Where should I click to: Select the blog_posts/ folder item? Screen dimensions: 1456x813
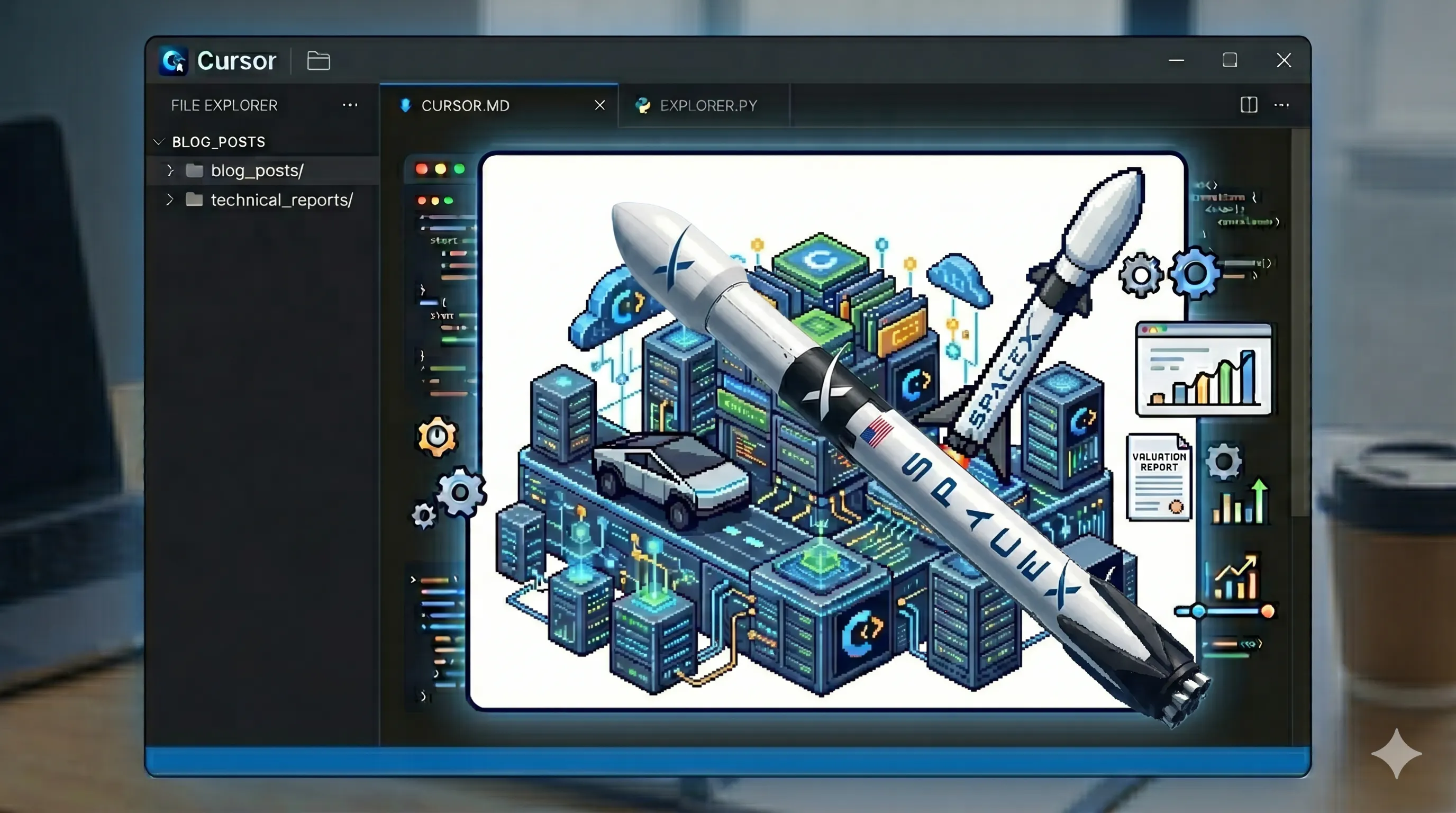[x=257, y=170]
